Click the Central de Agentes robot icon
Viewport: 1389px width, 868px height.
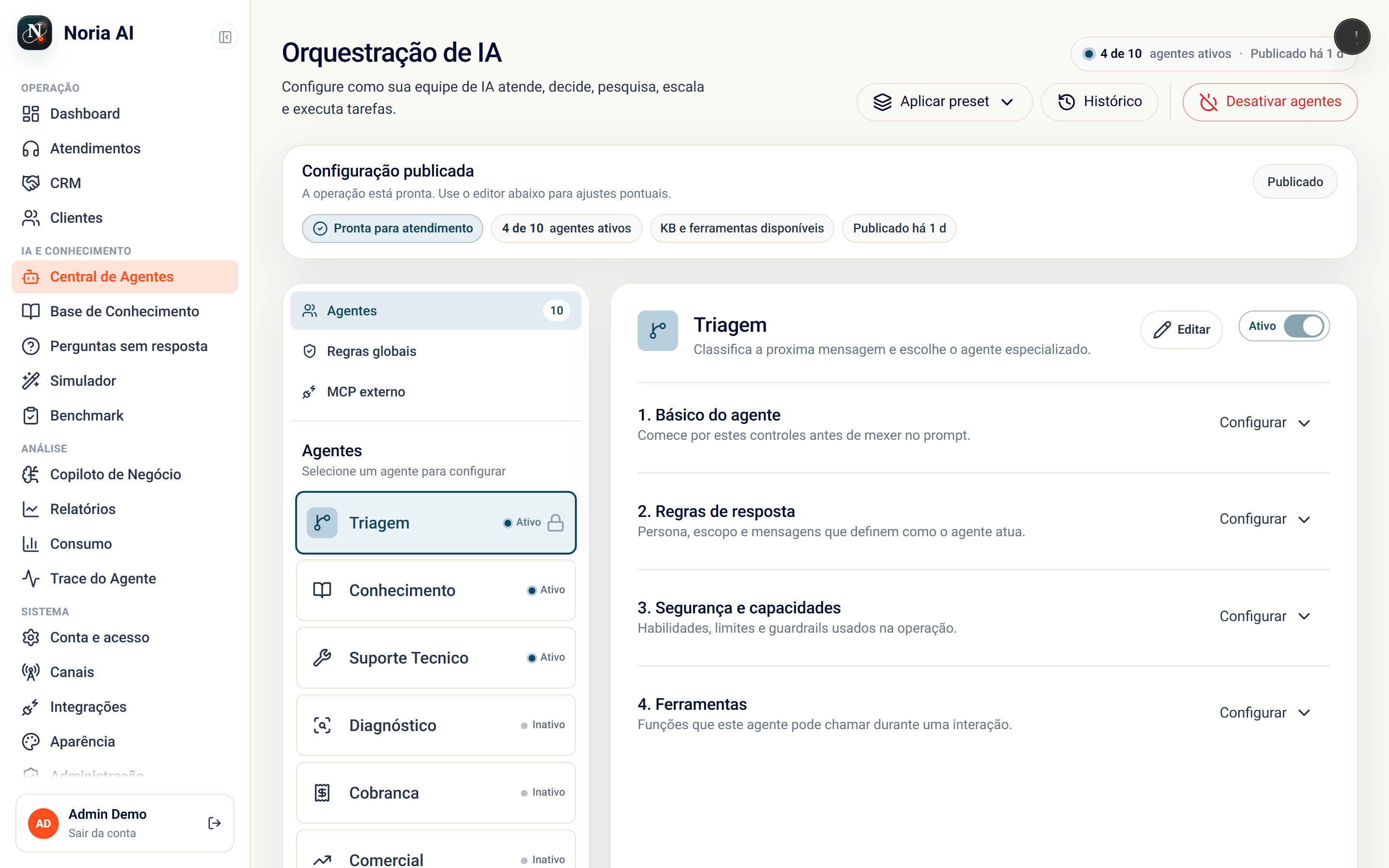click(30, 277)
